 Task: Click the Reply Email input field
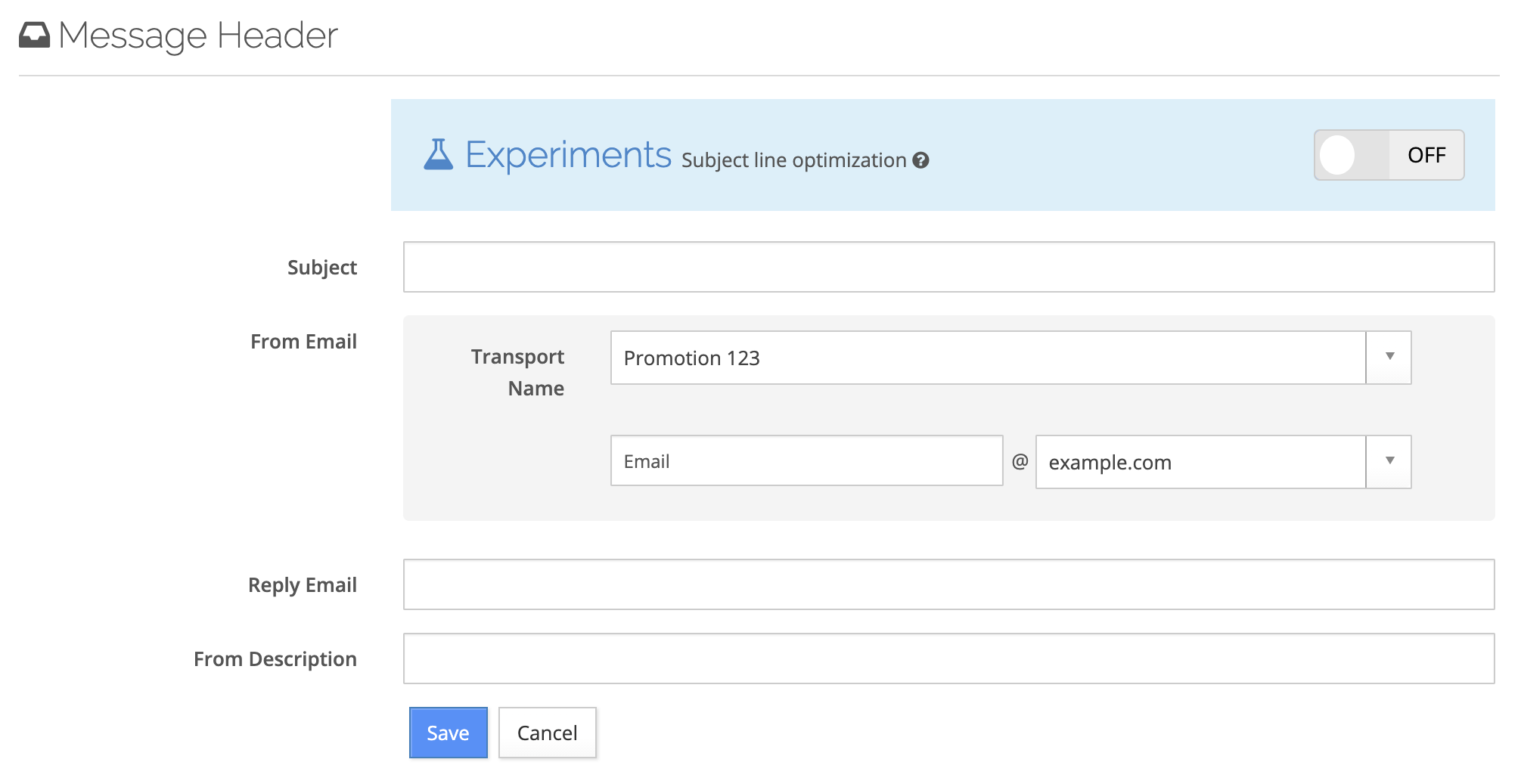pos(948,584)
